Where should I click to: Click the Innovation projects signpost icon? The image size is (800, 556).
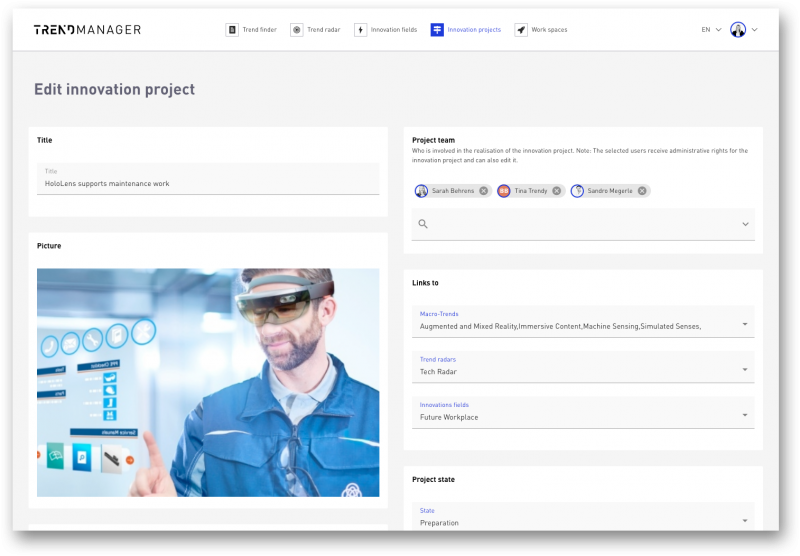[437, 30]
